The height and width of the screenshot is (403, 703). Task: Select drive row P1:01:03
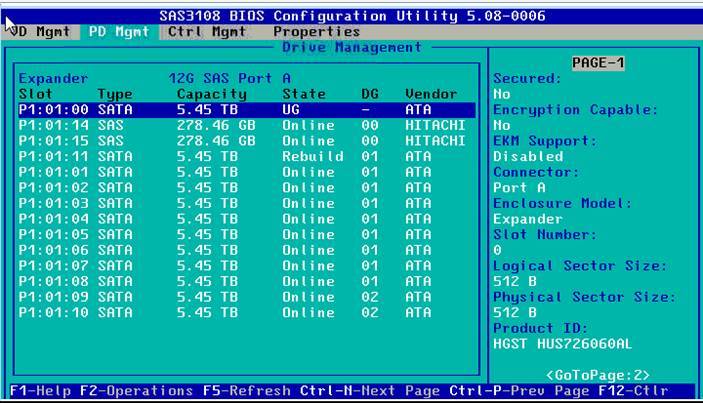click(x=247, y=204)
